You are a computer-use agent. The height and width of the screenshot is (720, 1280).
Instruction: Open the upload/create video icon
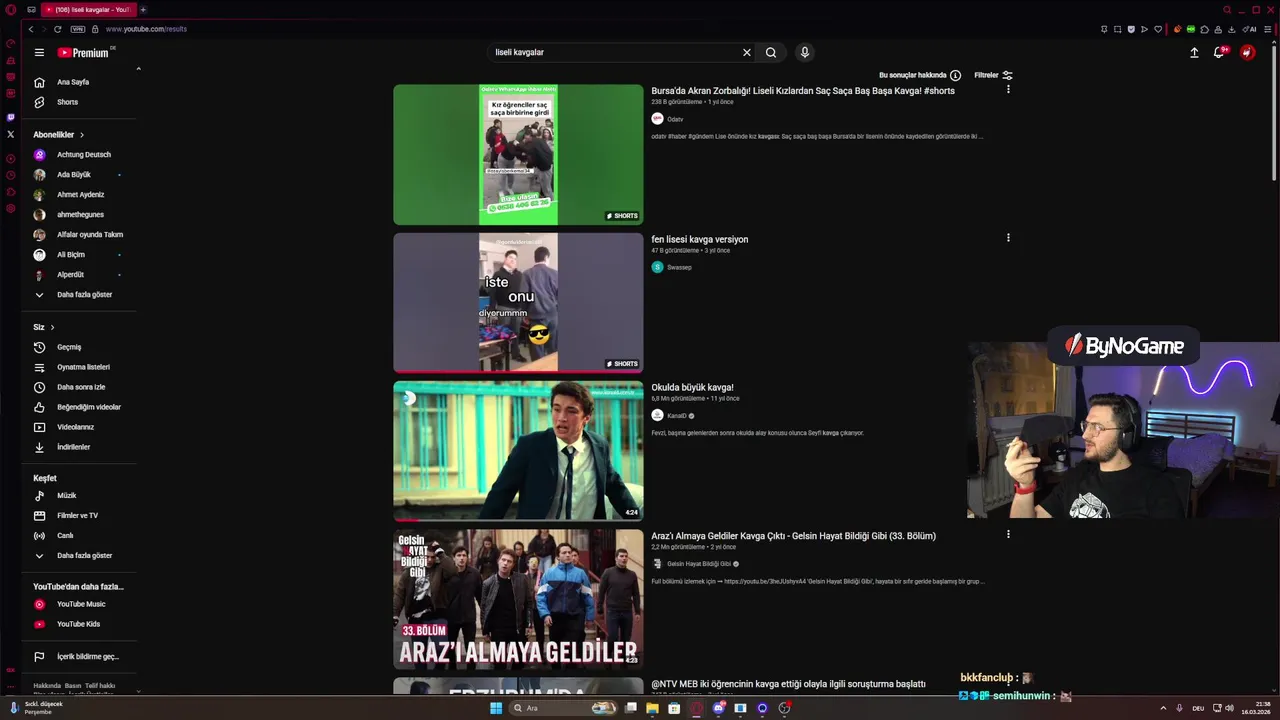coord(1194,52)
